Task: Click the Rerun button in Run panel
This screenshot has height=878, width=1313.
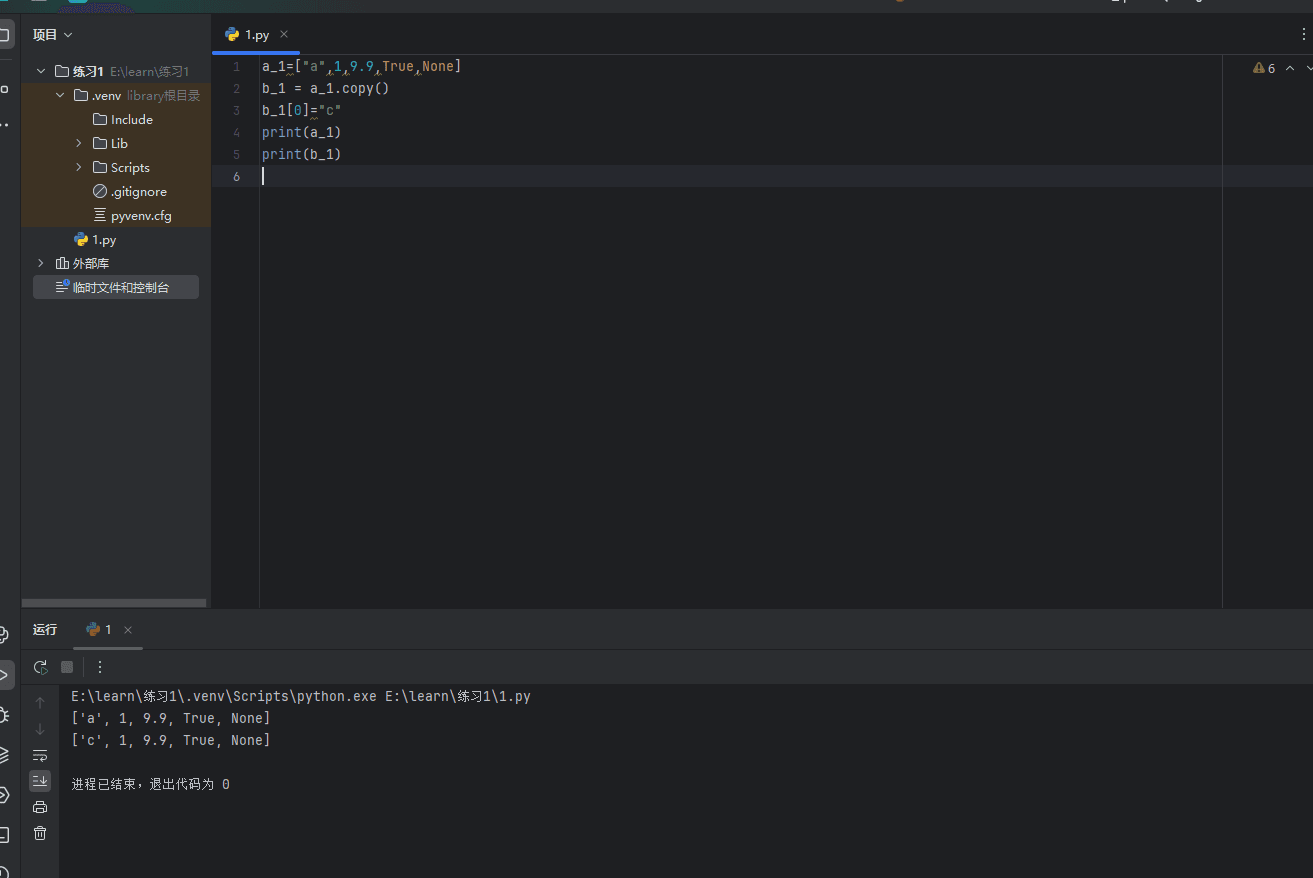Action: coord(40,667)
